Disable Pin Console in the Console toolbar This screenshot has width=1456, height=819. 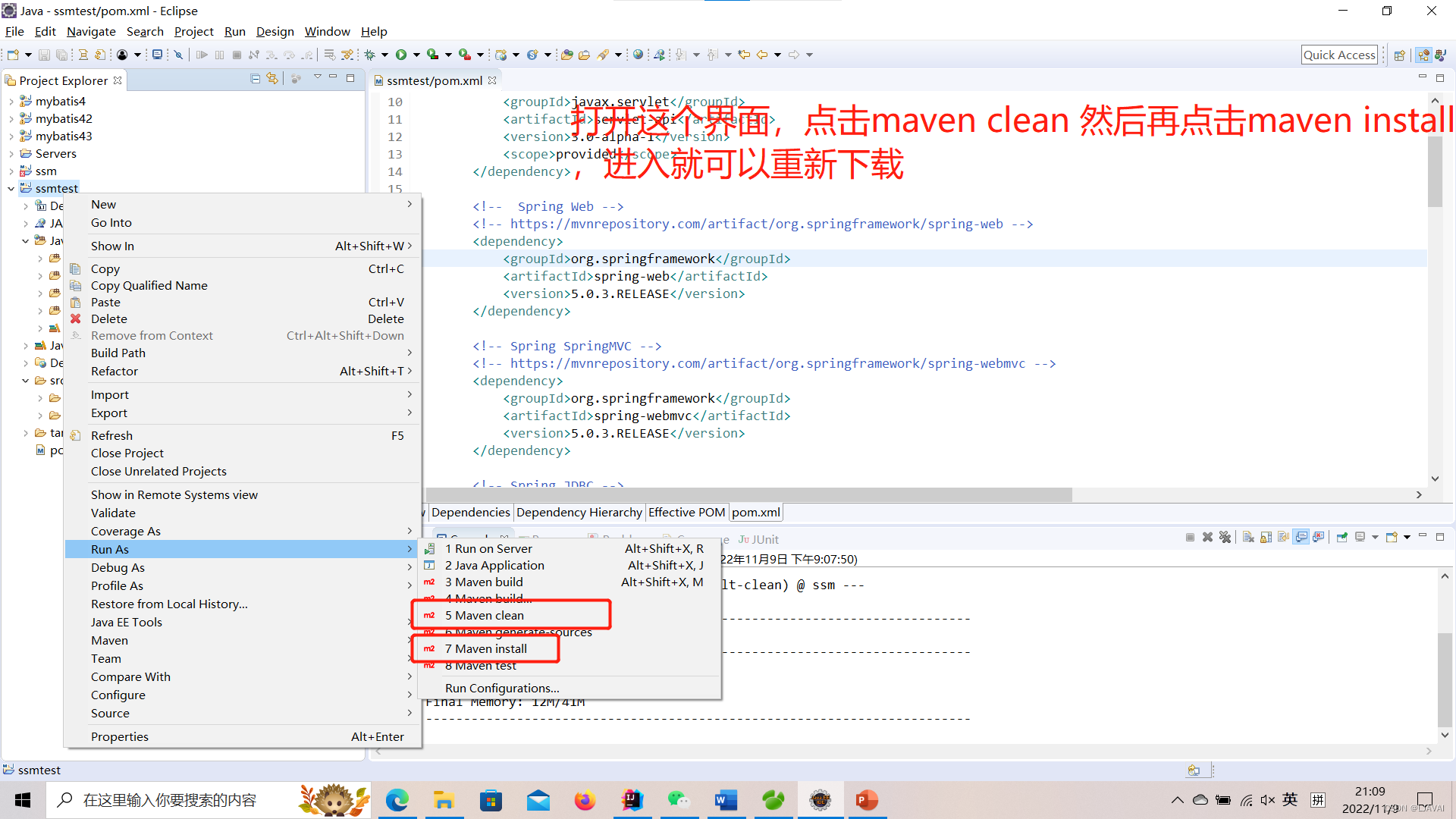click(1341, 537)
